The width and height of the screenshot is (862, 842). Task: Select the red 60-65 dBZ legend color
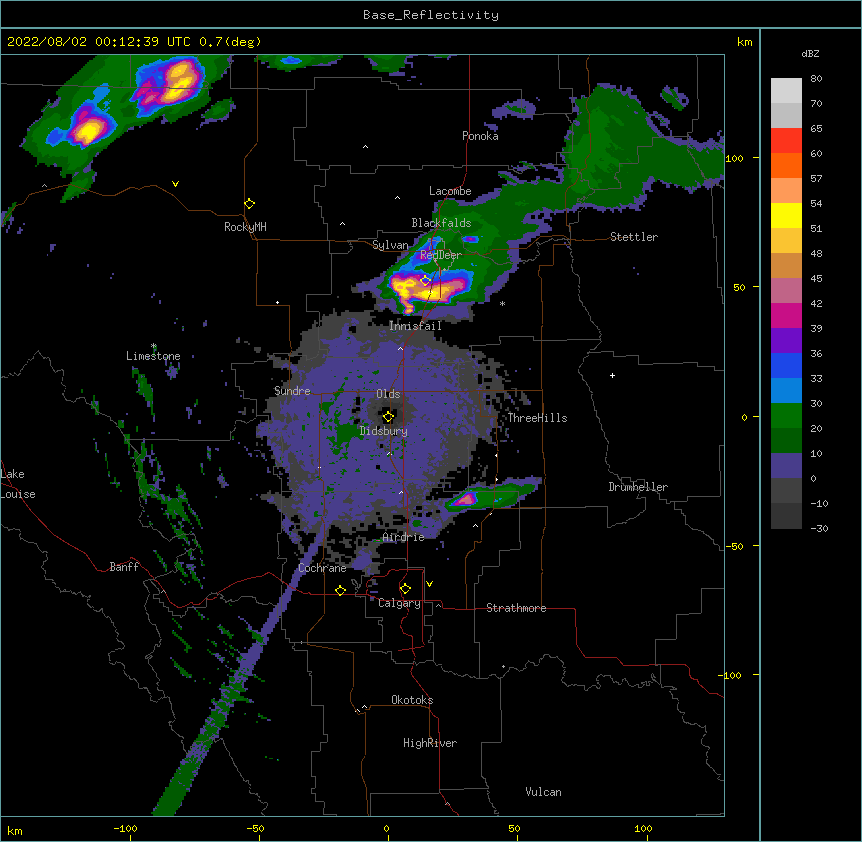pyautogui.click(x=786, y=141)
